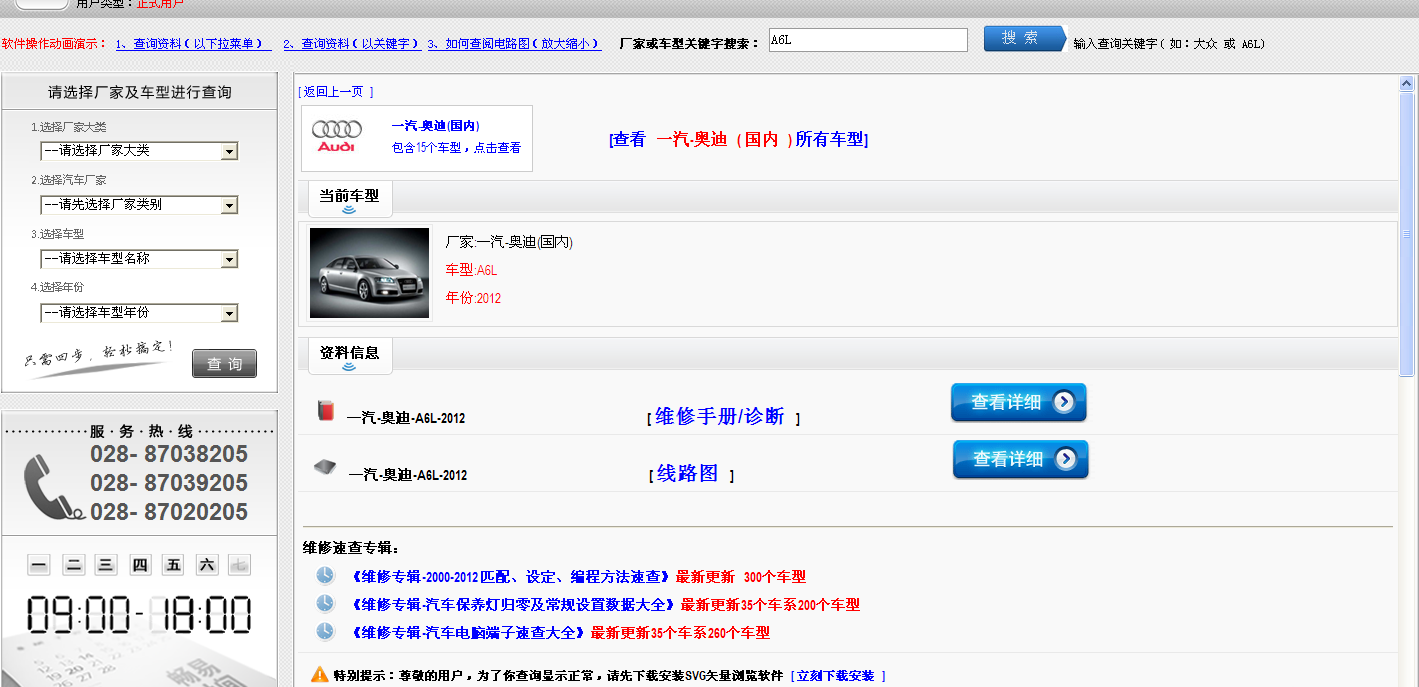Open 查看详细 for 线路图

(1020, 459)
